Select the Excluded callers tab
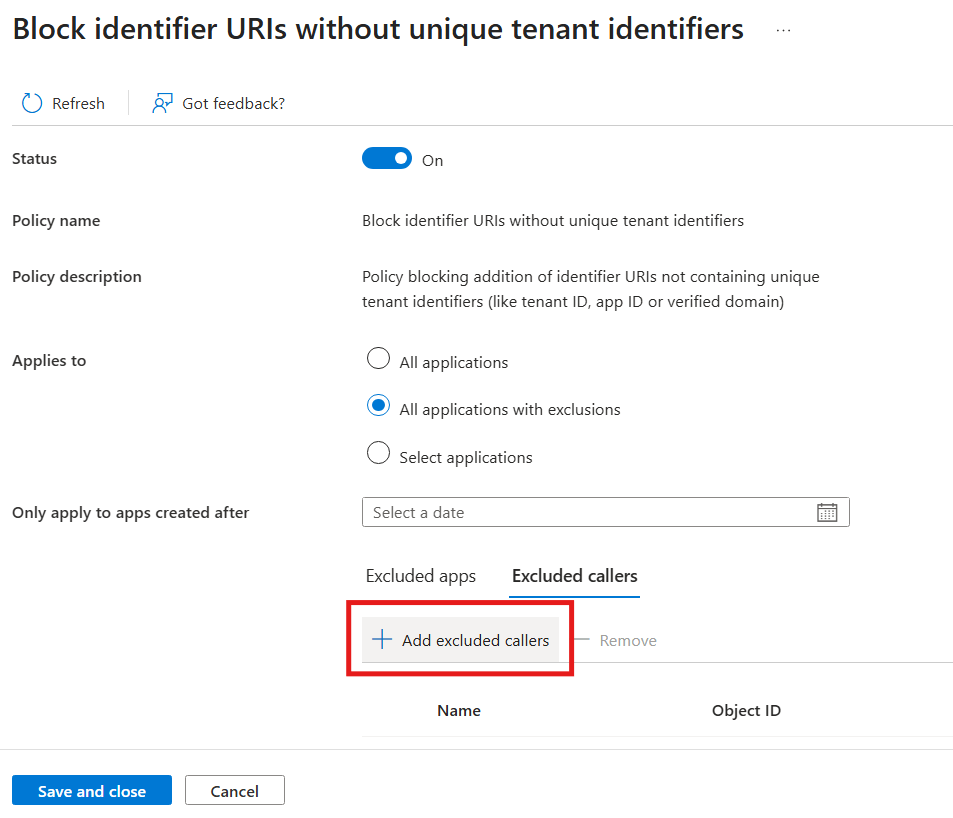 point(574,576)
